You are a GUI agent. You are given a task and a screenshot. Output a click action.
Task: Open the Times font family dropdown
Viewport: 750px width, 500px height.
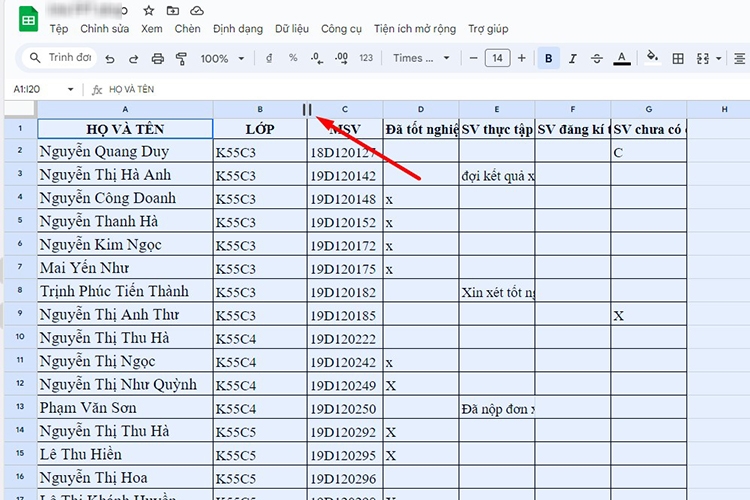421,58
